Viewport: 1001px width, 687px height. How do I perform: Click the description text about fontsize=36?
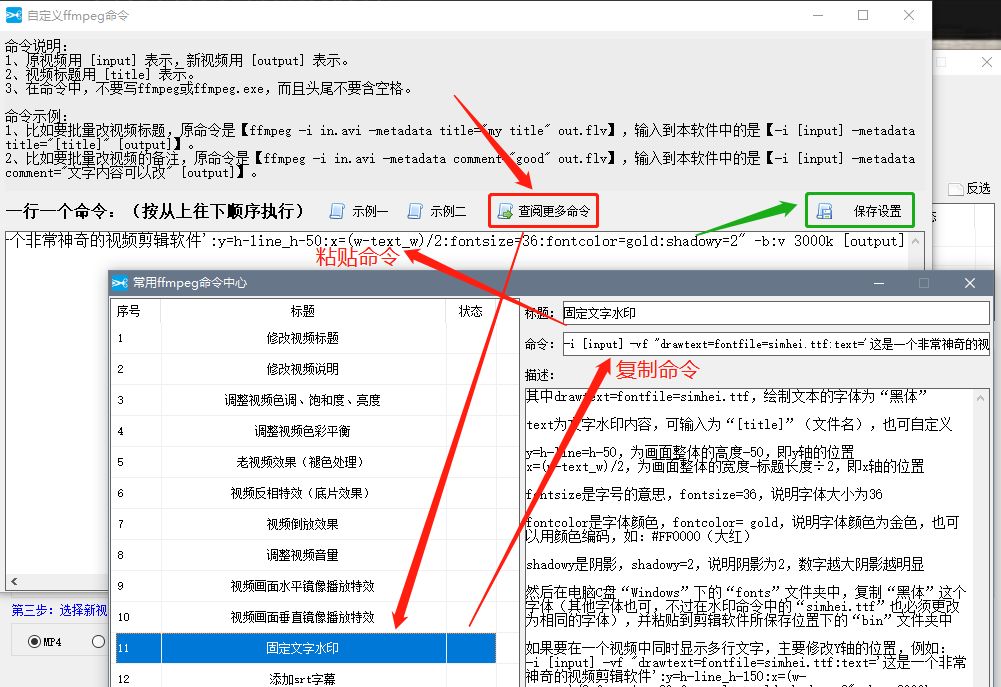(x=705, y=494)
